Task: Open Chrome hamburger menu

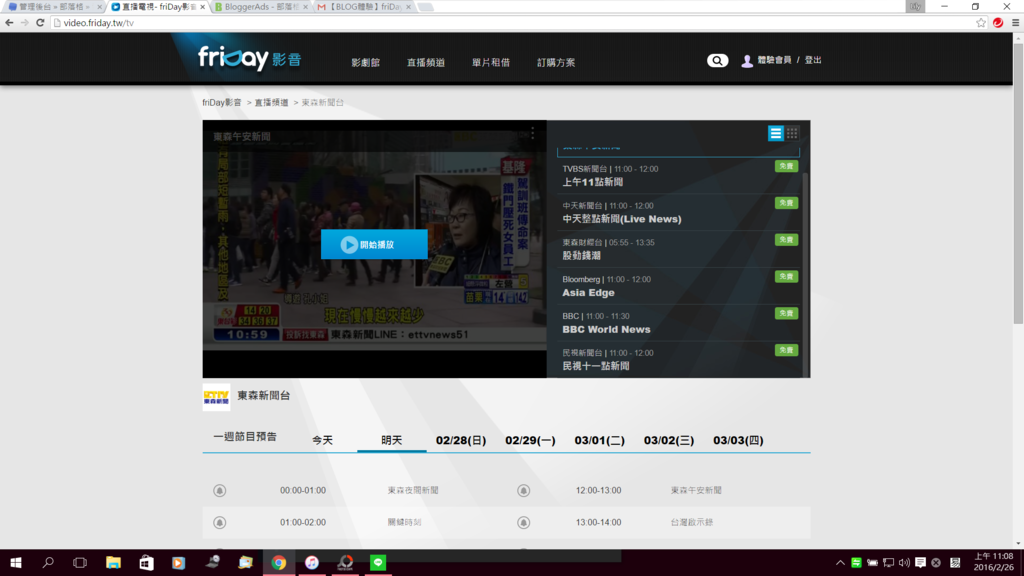Action: 1016,23
